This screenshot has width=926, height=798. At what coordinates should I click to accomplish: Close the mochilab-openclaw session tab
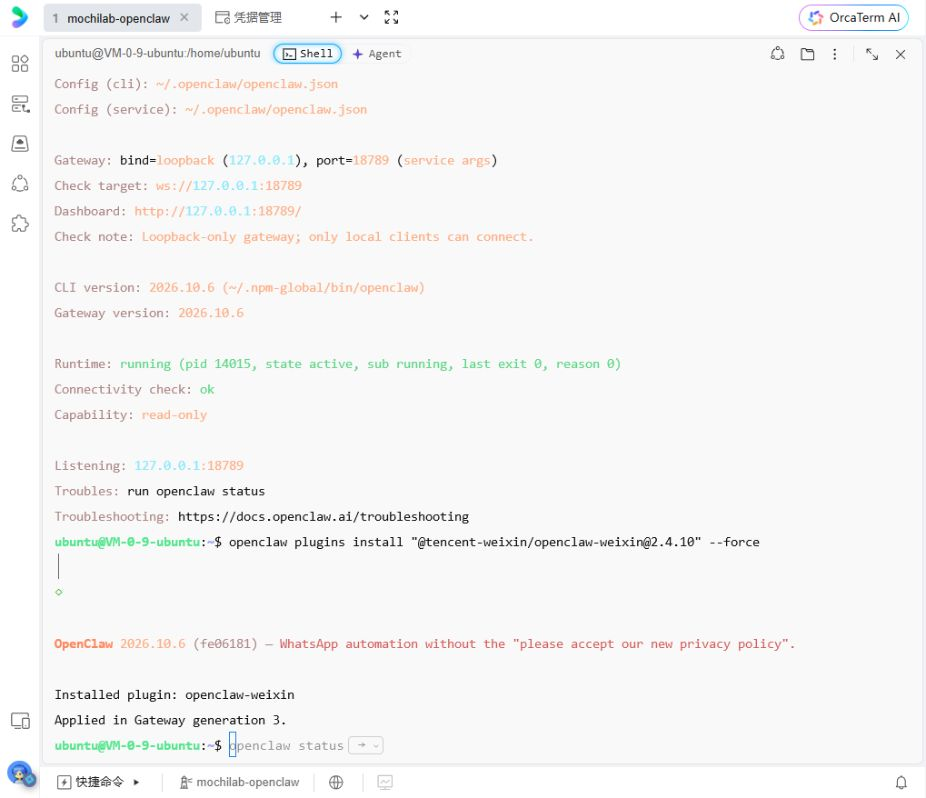(184, 18)
